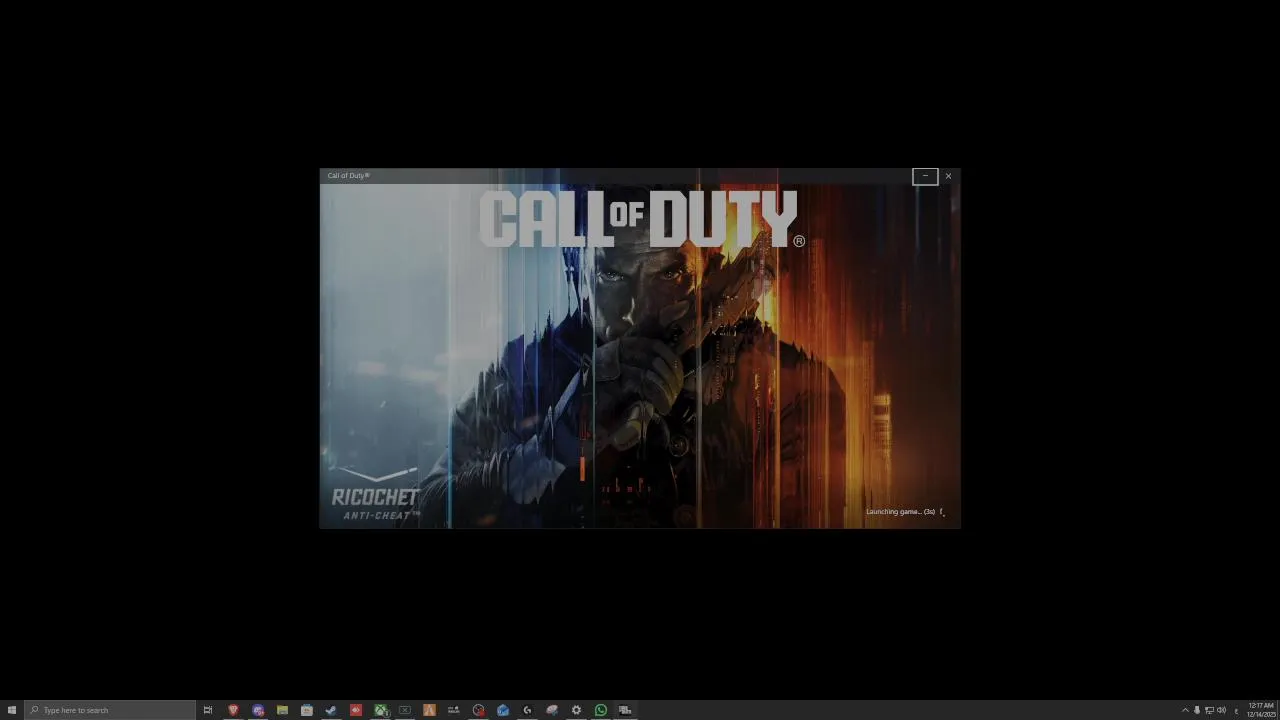Minimize the Call of Duty launcher window
Viewport: 1280px width, 720px height.
[925, 176]
